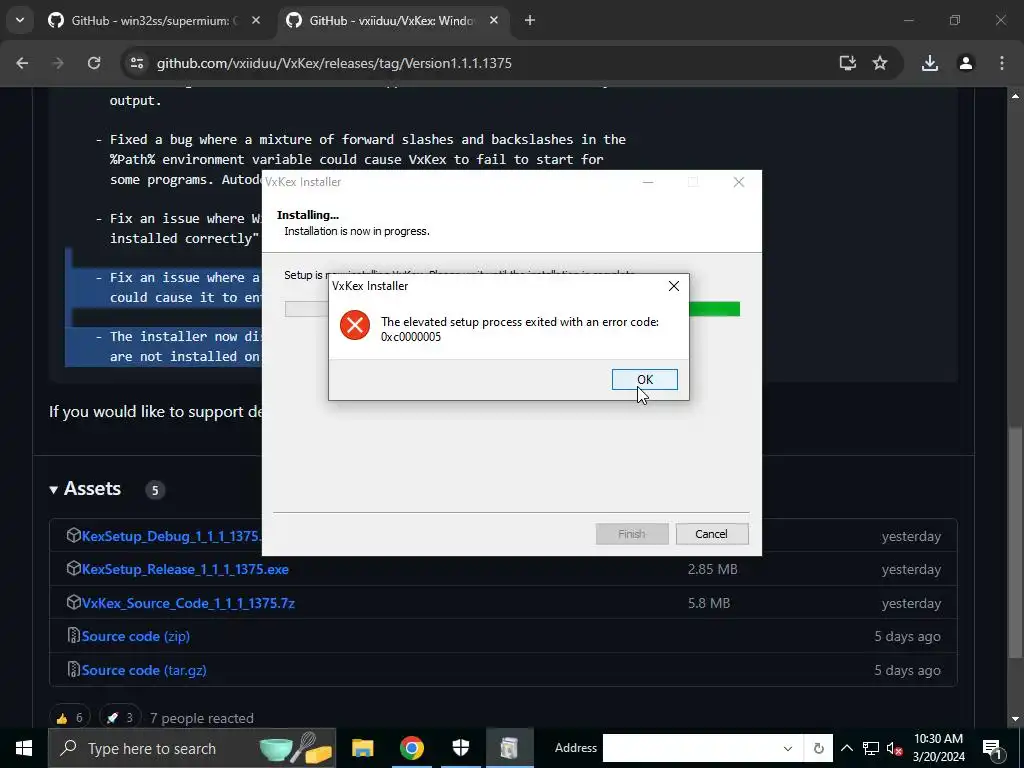The width and height of the screenshot is (1024, 768).
Task: Go back to previous page in browser
Action: [22, 63]
